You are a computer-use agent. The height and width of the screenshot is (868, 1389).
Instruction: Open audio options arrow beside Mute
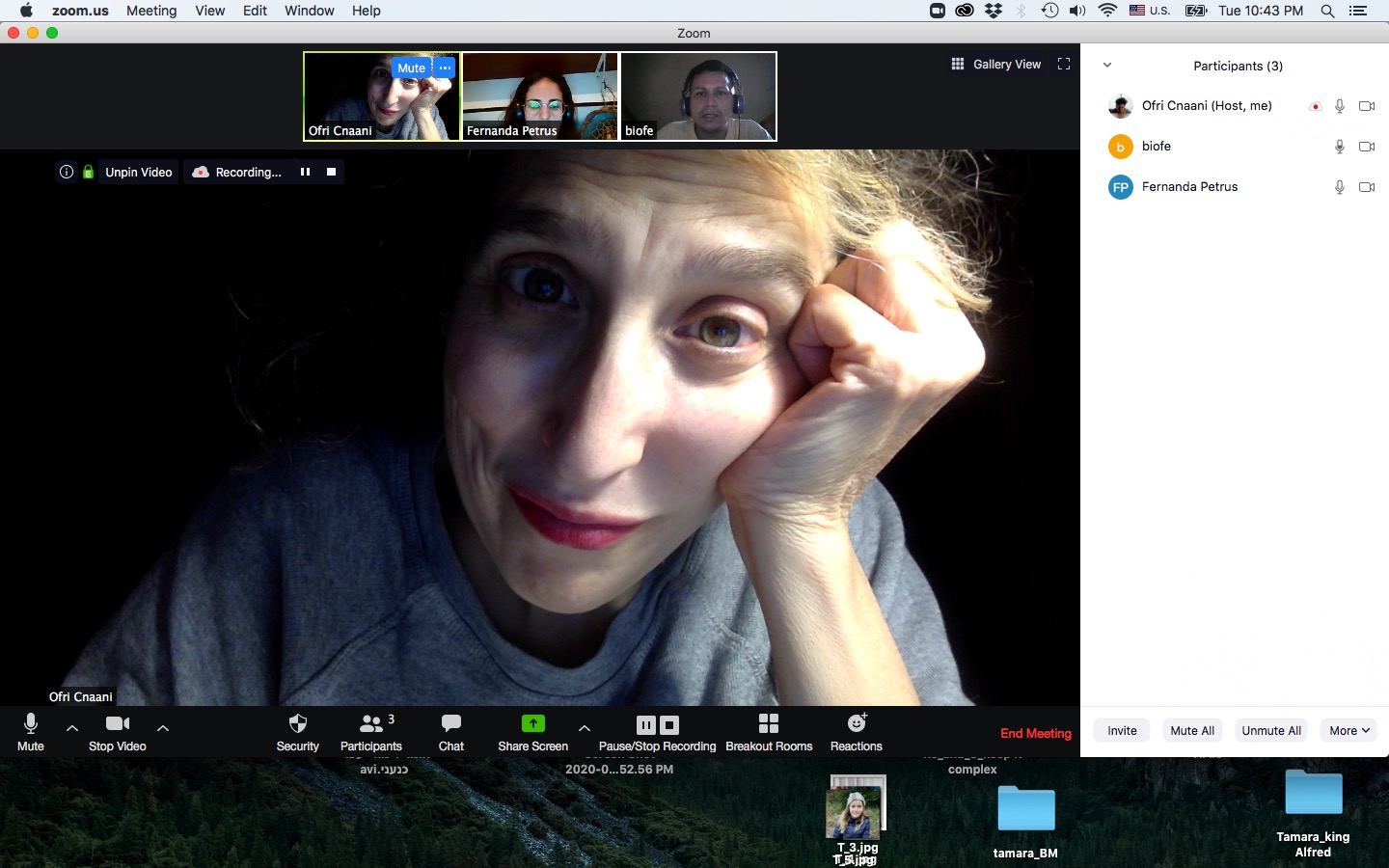pos(72,728)
